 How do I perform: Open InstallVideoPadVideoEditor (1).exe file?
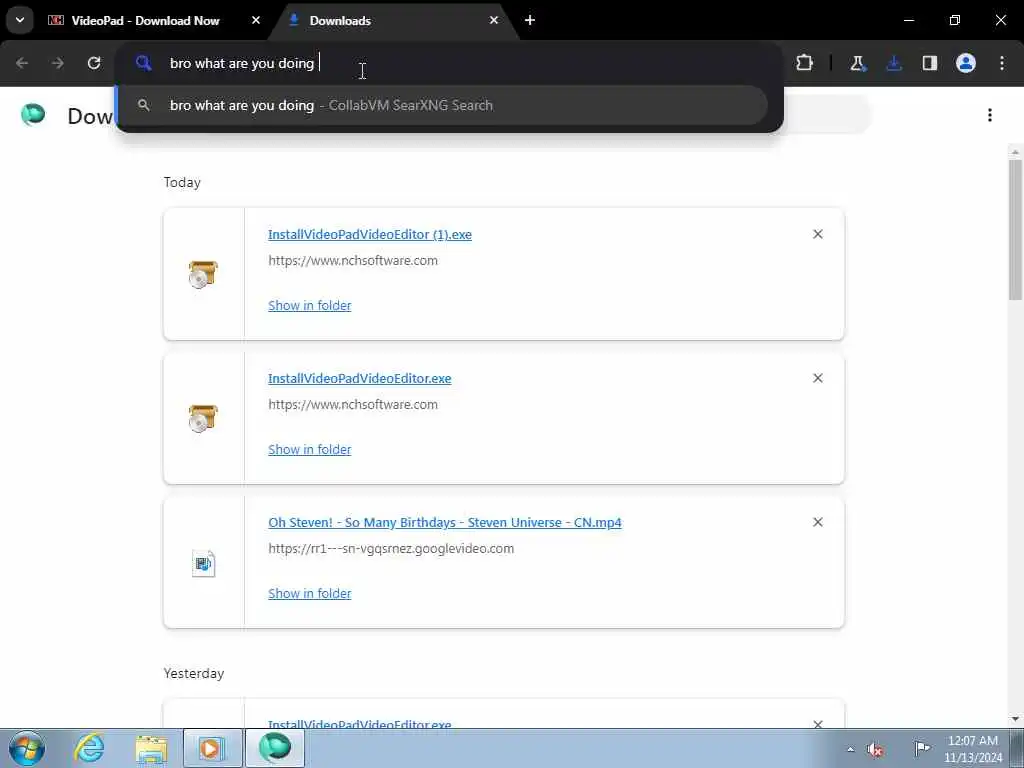pos(370,234)
